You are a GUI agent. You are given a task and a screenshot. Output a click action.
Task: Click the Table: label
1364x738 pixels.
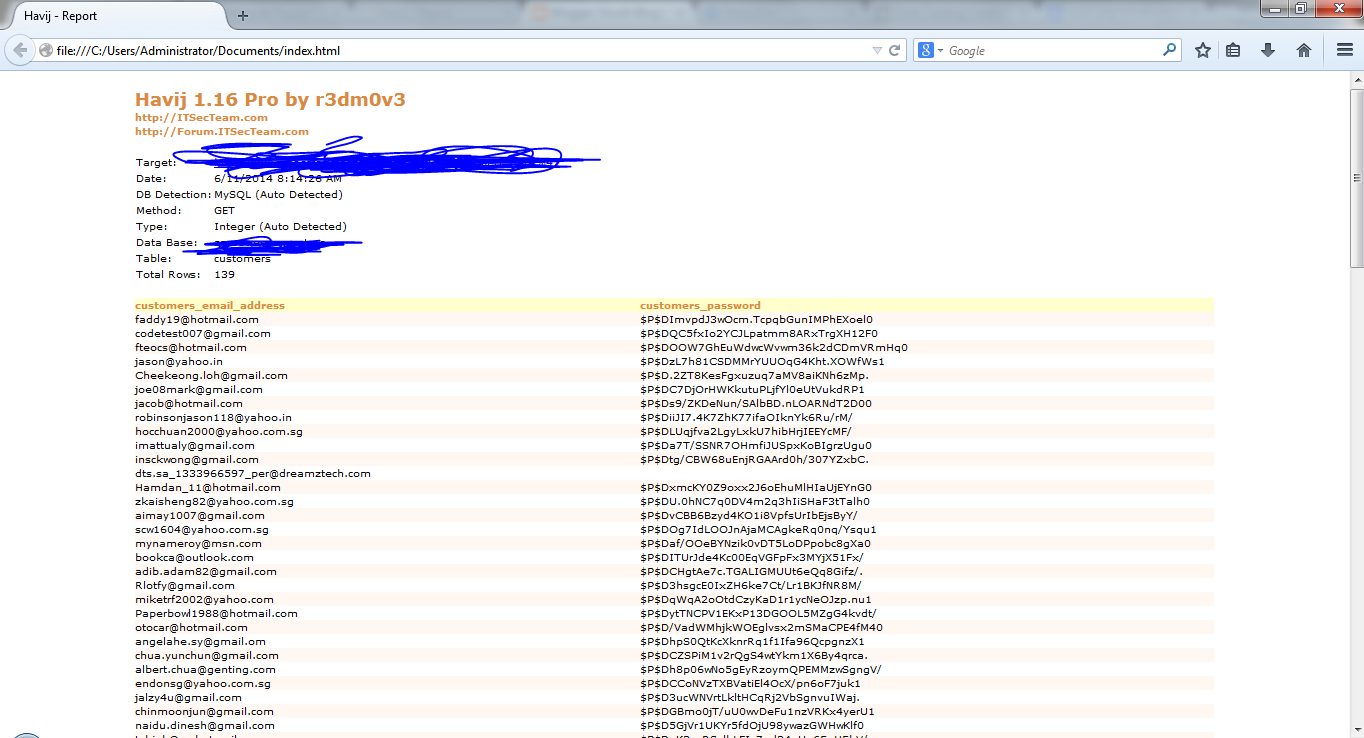(x=153, y=258)
